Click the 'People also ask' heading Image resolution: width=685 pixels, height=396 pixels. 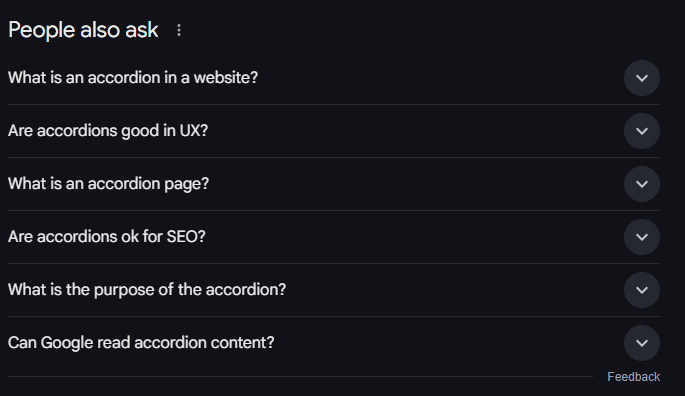point(83,30)
